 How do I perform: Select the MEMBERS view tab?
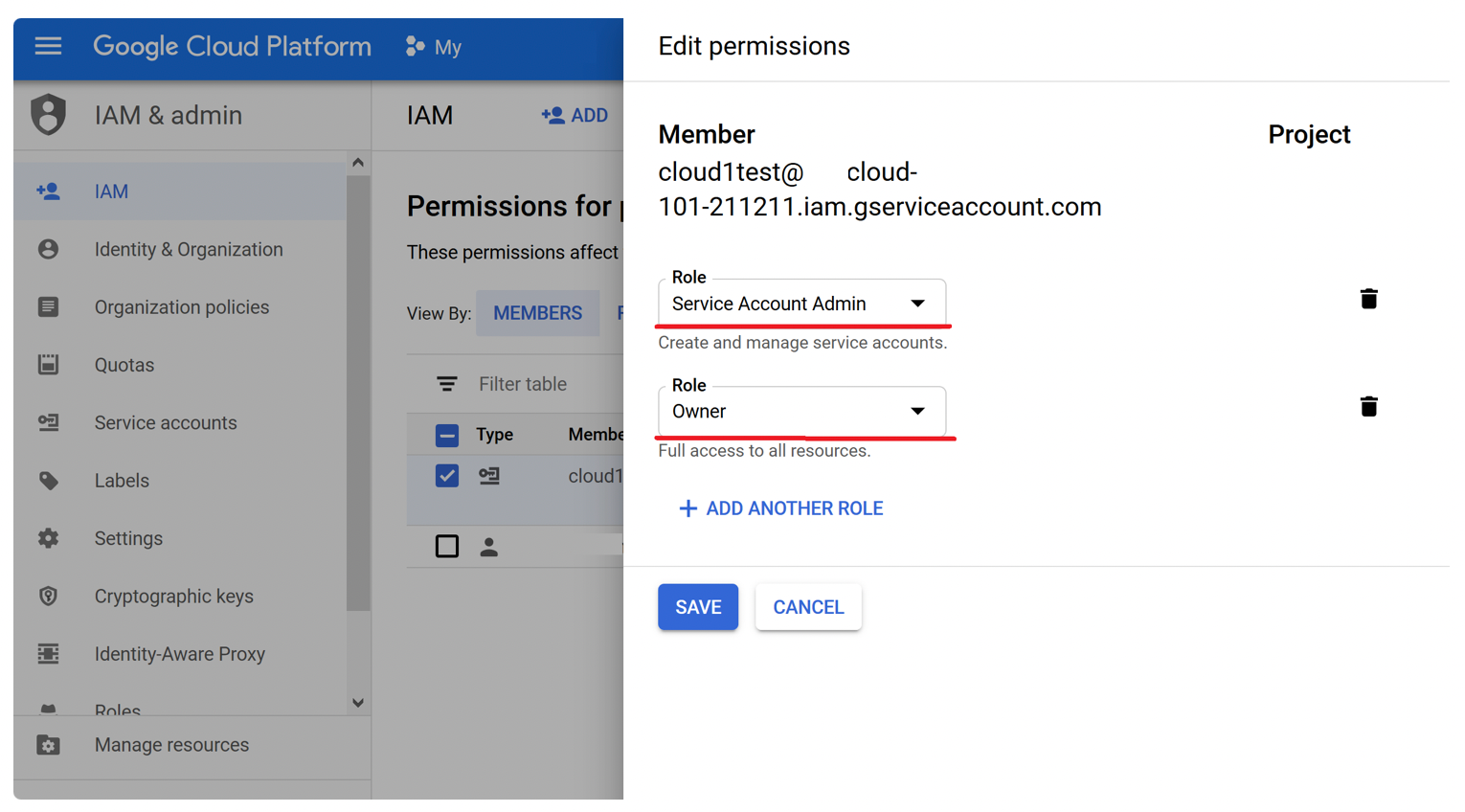(537, 313)
